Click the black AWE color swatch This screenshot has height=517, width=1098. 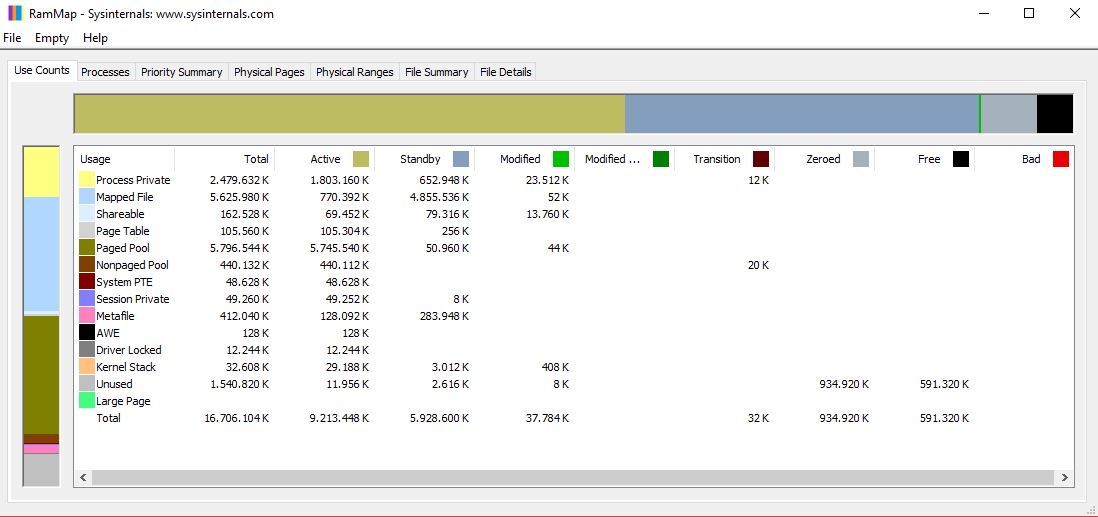click(x=87, y=333)
